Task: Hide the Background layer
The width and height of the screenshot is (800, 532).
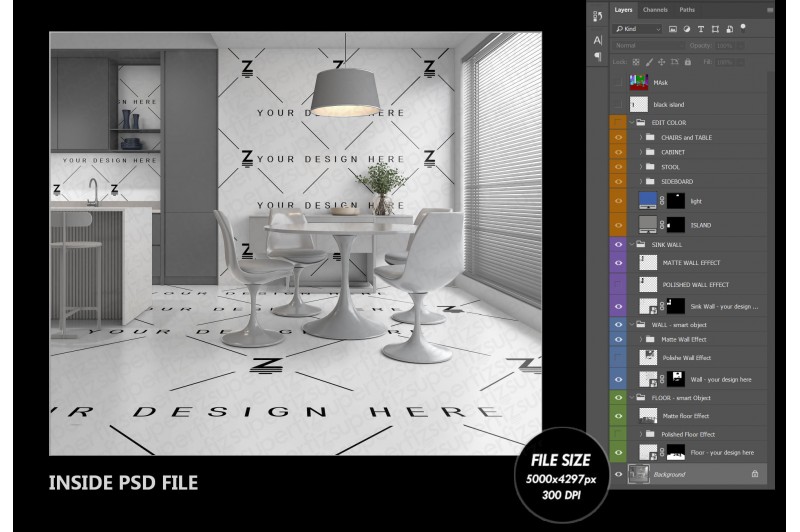Action: 618,474
